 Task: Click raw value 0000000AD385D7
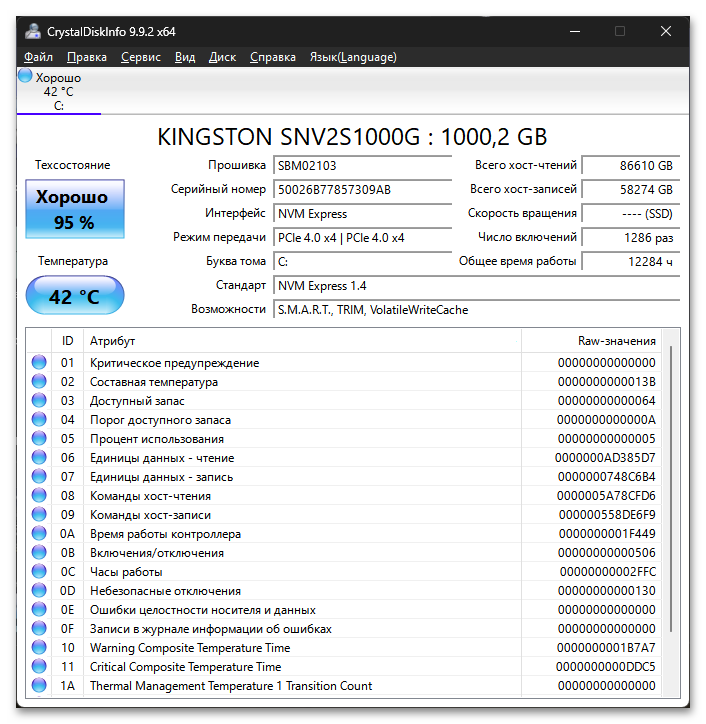pyautogui.click(x=605, y=458)
